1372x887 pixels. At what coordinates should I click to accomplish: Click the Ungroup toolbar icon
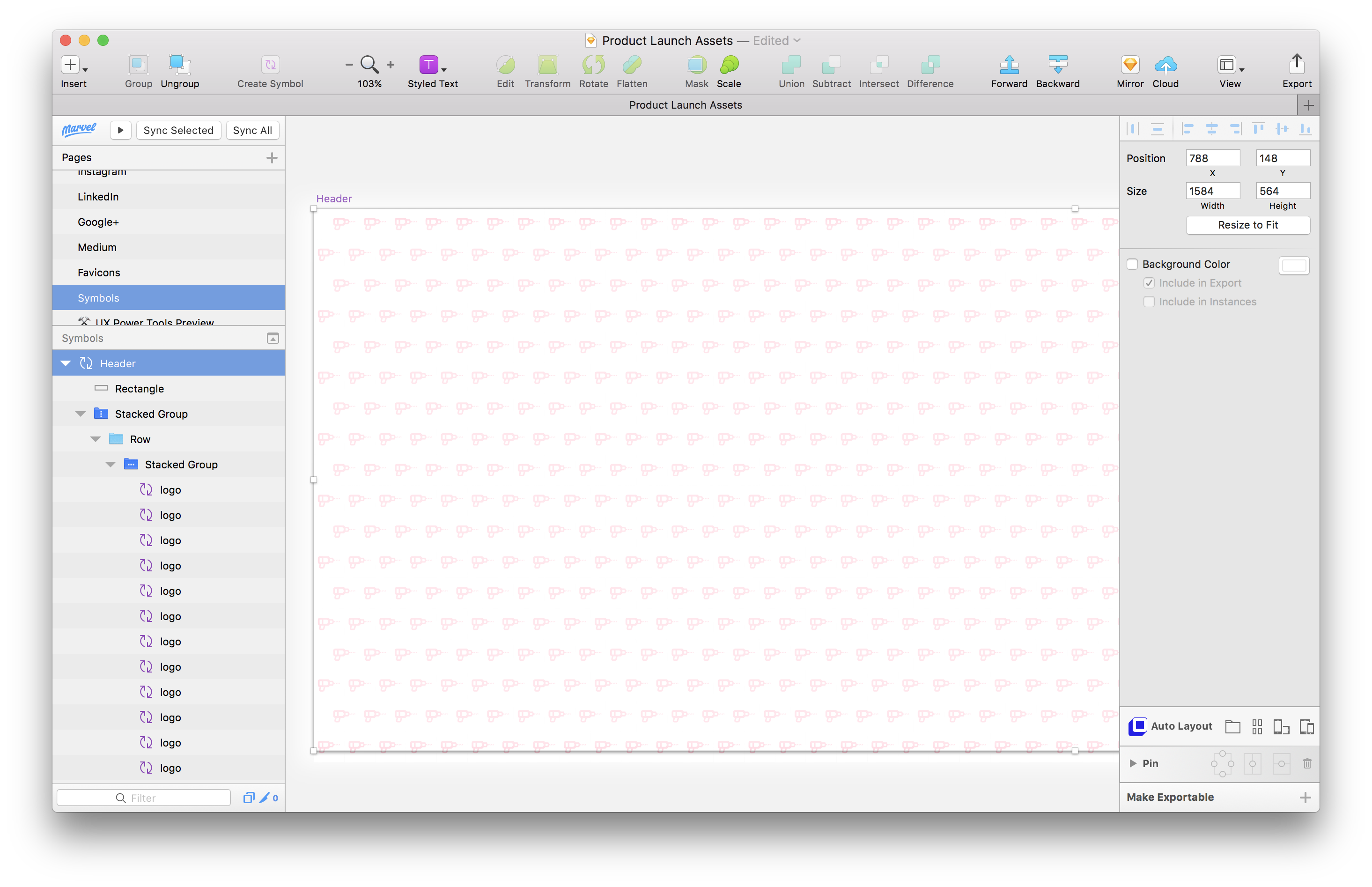point(180,65)
